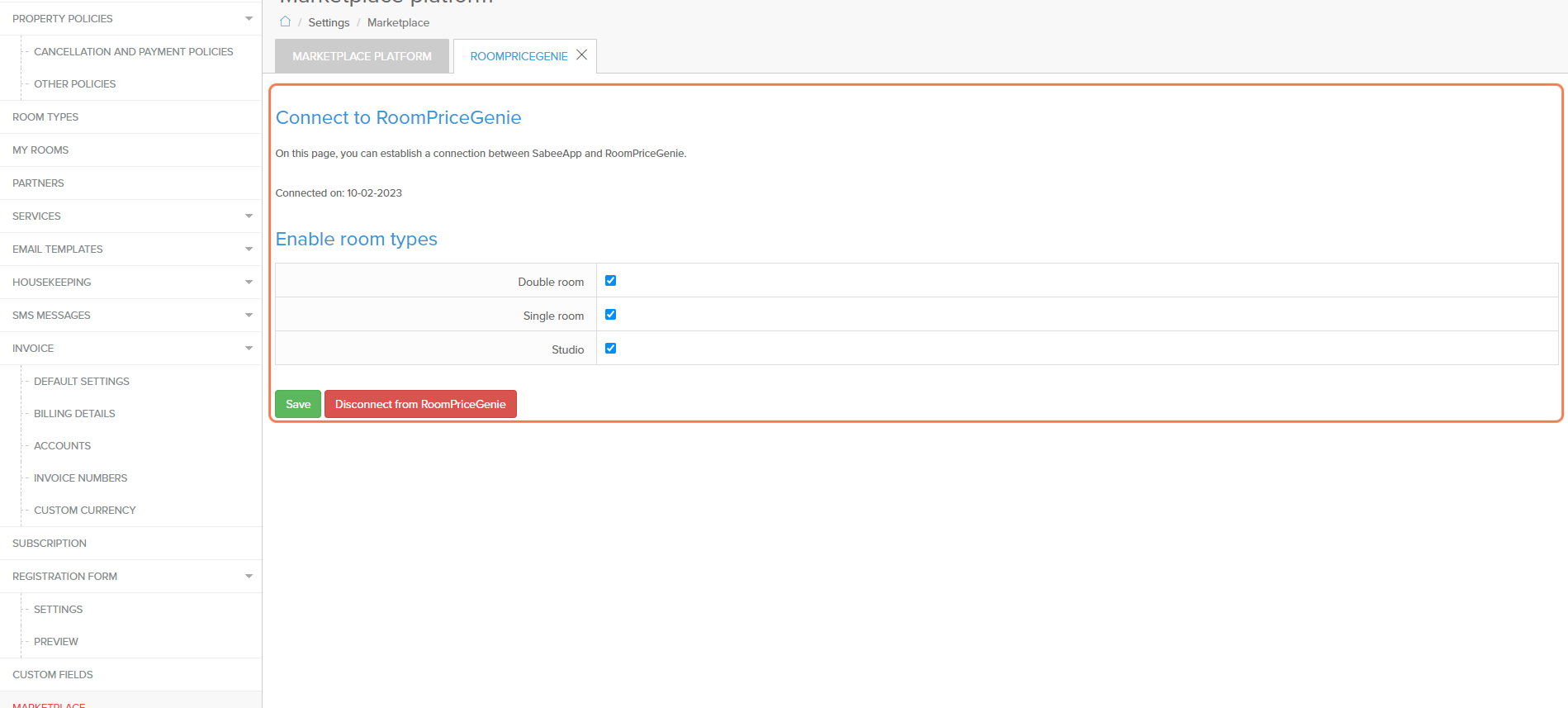Image resolution: width=1568 pixels, height=708 pixels.
Task: Open the Partners section
Action: tap(38, 183)
